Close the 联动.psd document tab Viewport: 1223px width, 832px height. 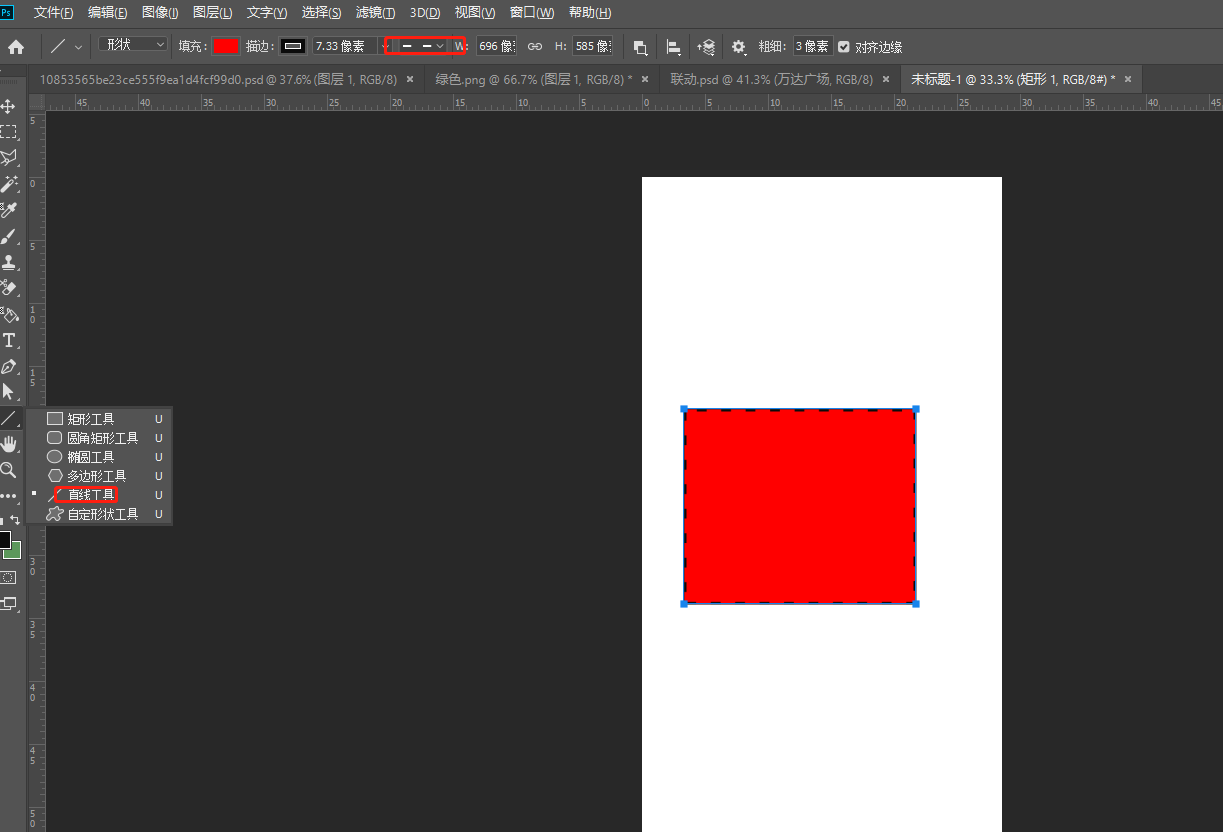pos(885,79)
